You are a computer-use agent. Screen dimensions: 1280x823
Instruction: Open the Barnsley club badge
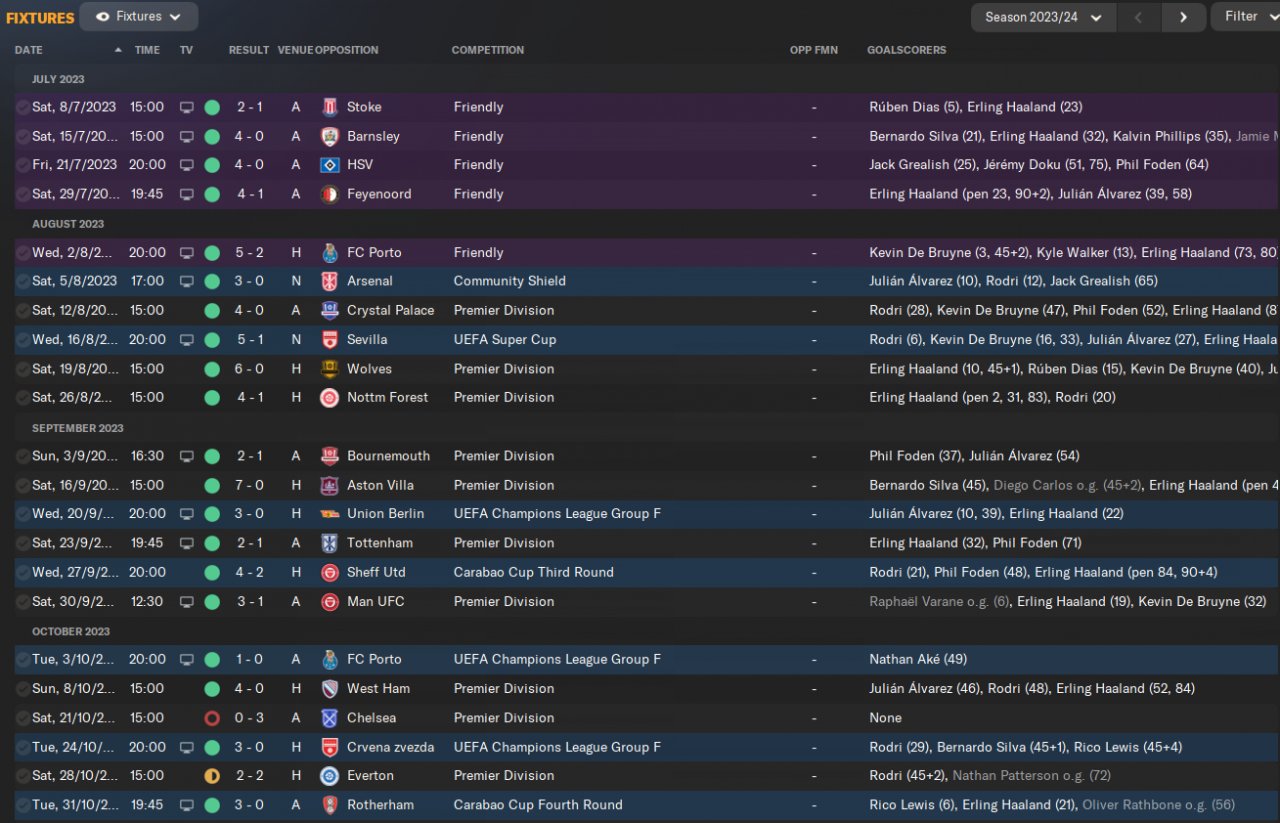(x=330, y=136)
